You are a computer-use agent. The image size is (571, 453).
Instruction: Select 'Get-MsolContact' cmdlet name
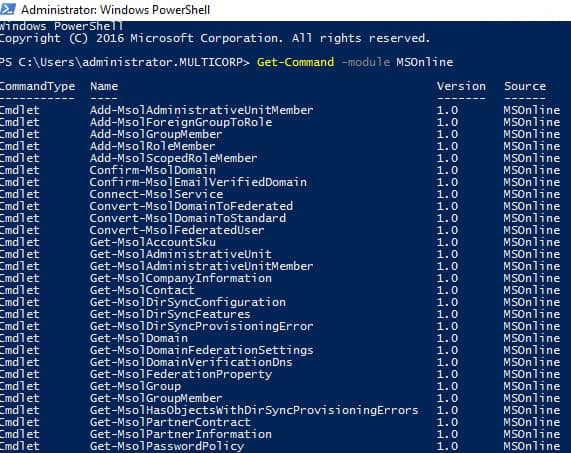click(x=142, y=291)
